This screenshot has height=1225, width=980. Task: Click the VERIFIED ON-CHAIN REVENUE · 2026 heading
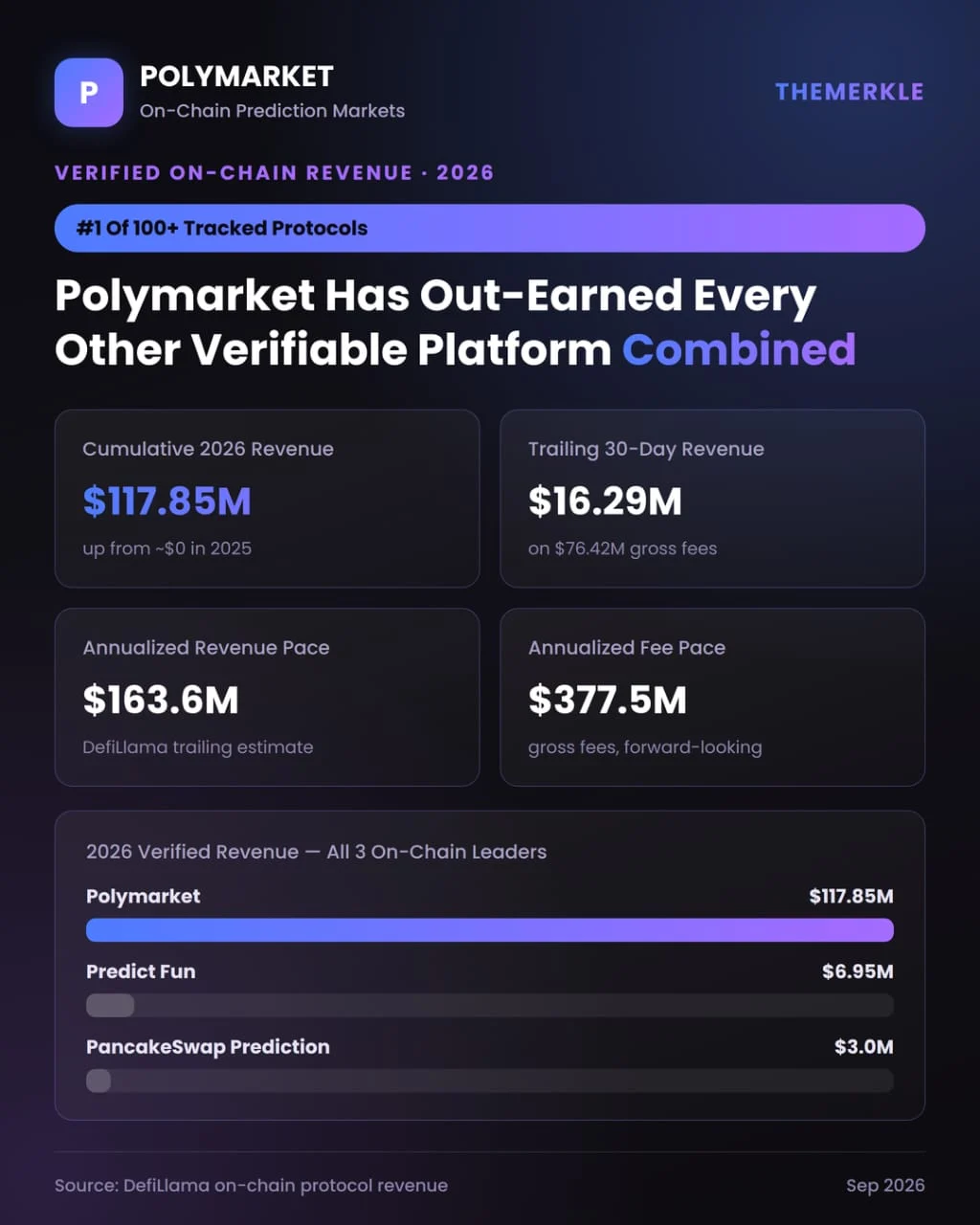(275, 173)
